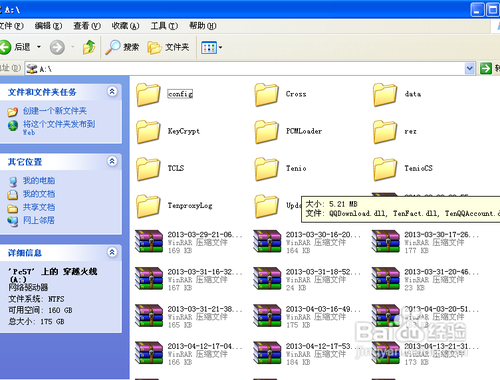Expand the address bar dropdown
Image resolution: width=500 pixels, height=380 pixels.
(x=470, y=69)
